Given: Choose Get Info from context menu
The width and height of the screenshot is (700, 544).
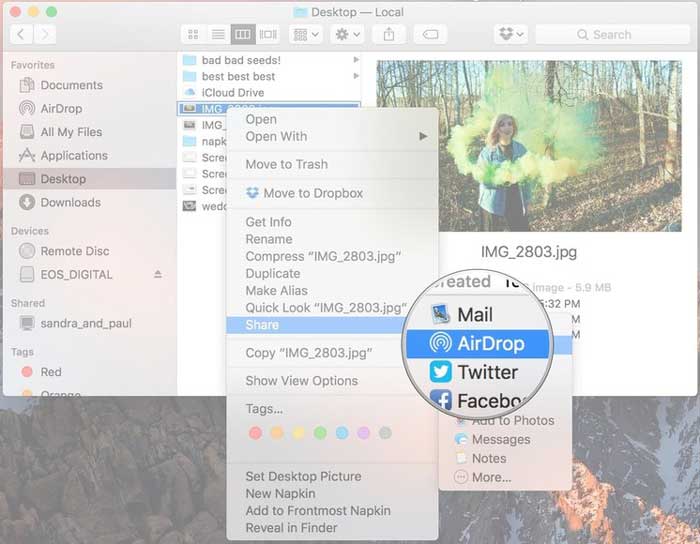Looking at the screenshot, I should coord(268,222).
